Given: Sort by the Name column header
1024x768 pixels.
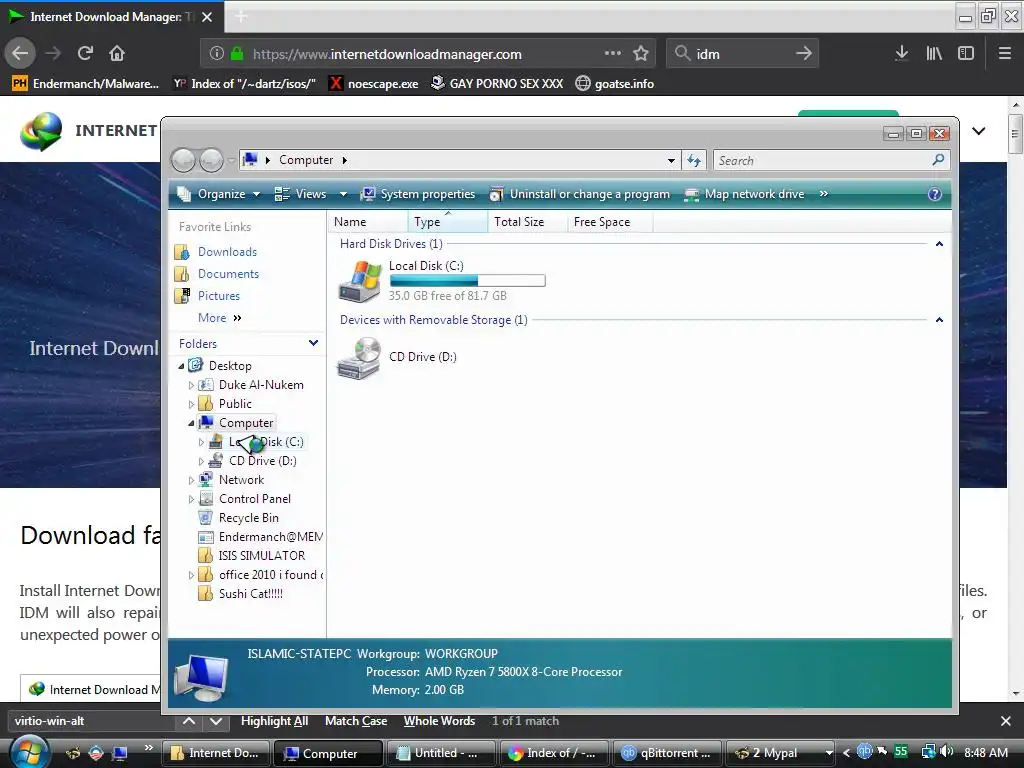Looking at the screenshot, I should tap(369, 222).
